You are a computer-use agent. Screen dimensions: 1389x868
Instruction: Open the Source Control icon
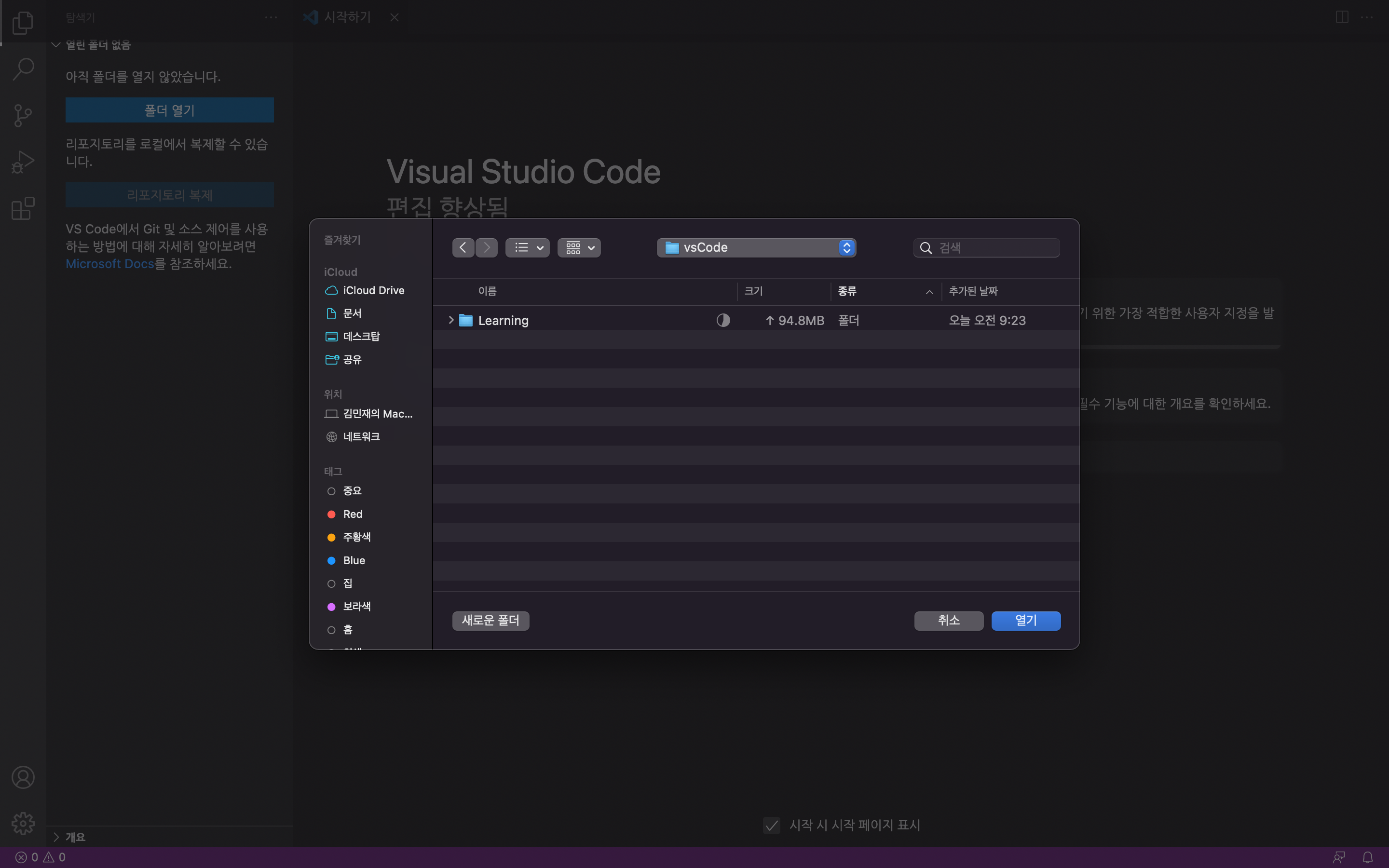point(23,115)
